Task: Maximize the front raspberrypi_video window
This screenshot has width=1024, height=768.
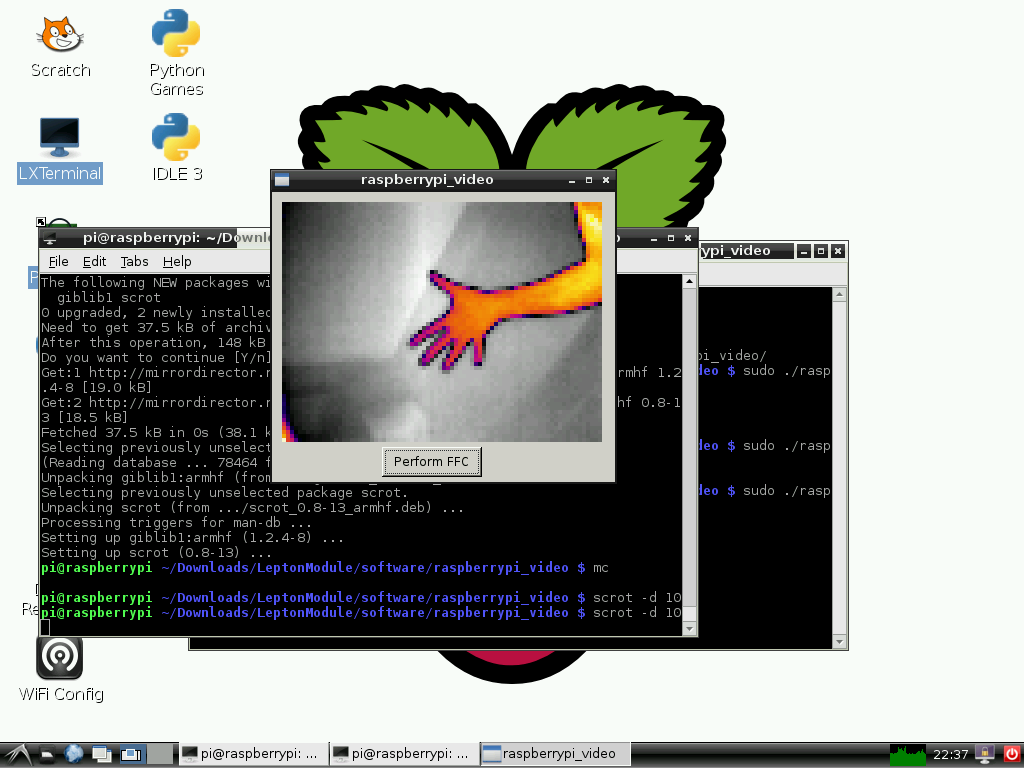Action: (588, 180)
